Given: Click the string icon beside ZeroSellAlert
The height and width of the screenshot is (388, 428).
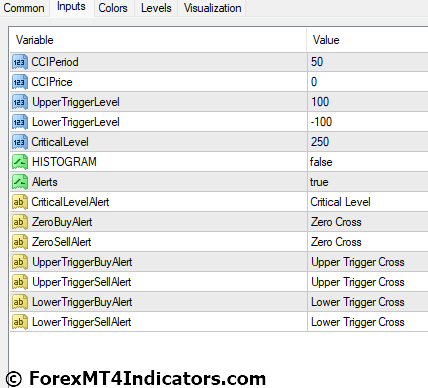Looking at the screenshot, I should (20, 242).
